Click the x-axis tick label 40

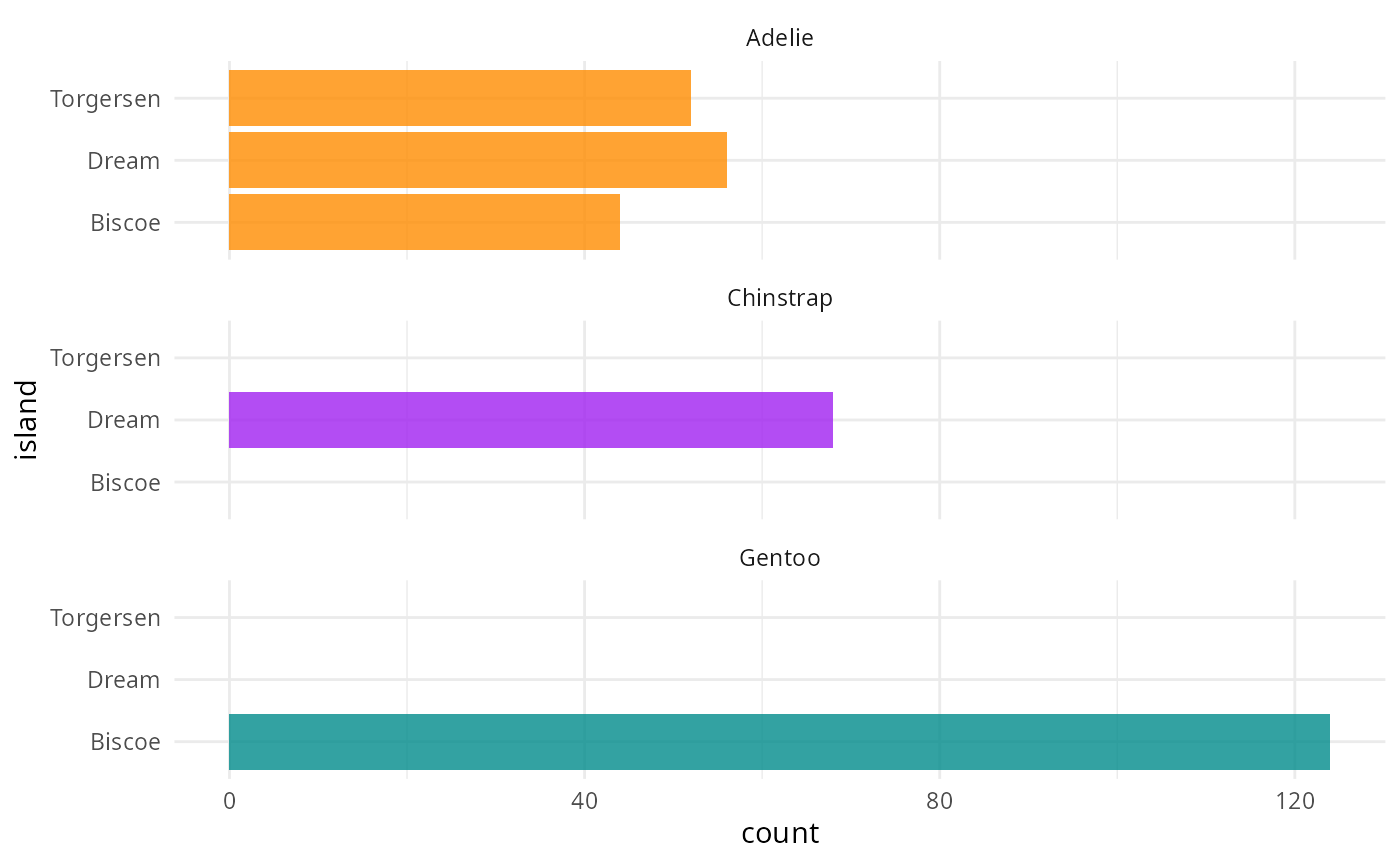click(x=584, y=801)
